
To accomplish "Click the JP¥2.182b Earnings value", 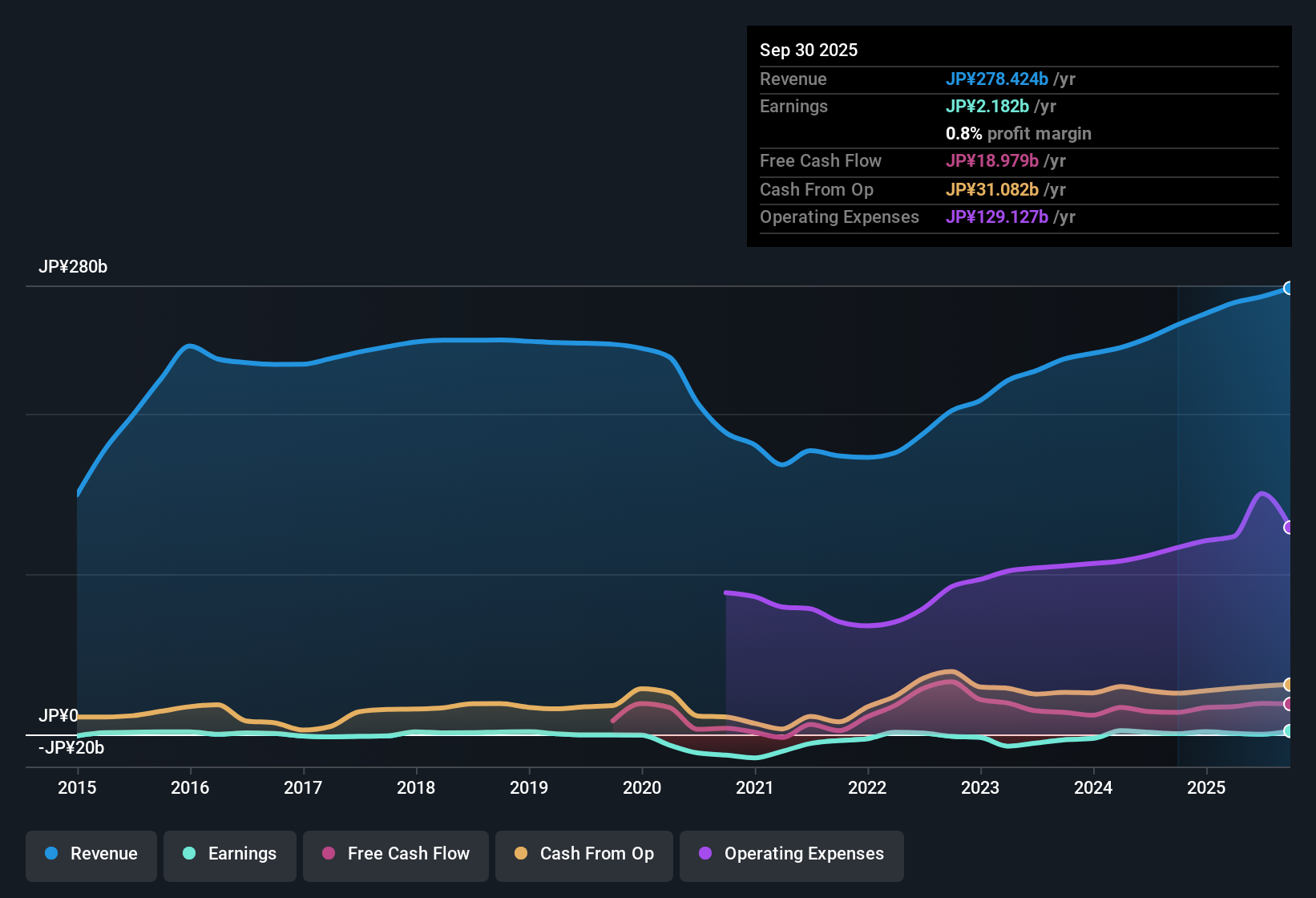I will point(987,106).
